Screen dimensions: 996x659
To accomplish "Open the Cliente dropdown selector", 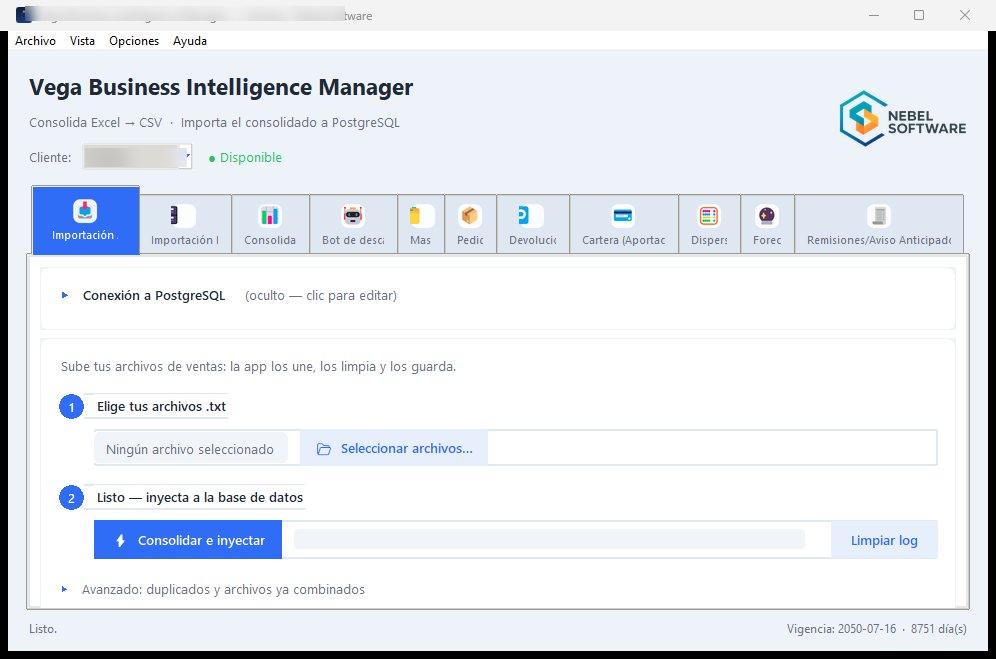I will coord(137,157).
